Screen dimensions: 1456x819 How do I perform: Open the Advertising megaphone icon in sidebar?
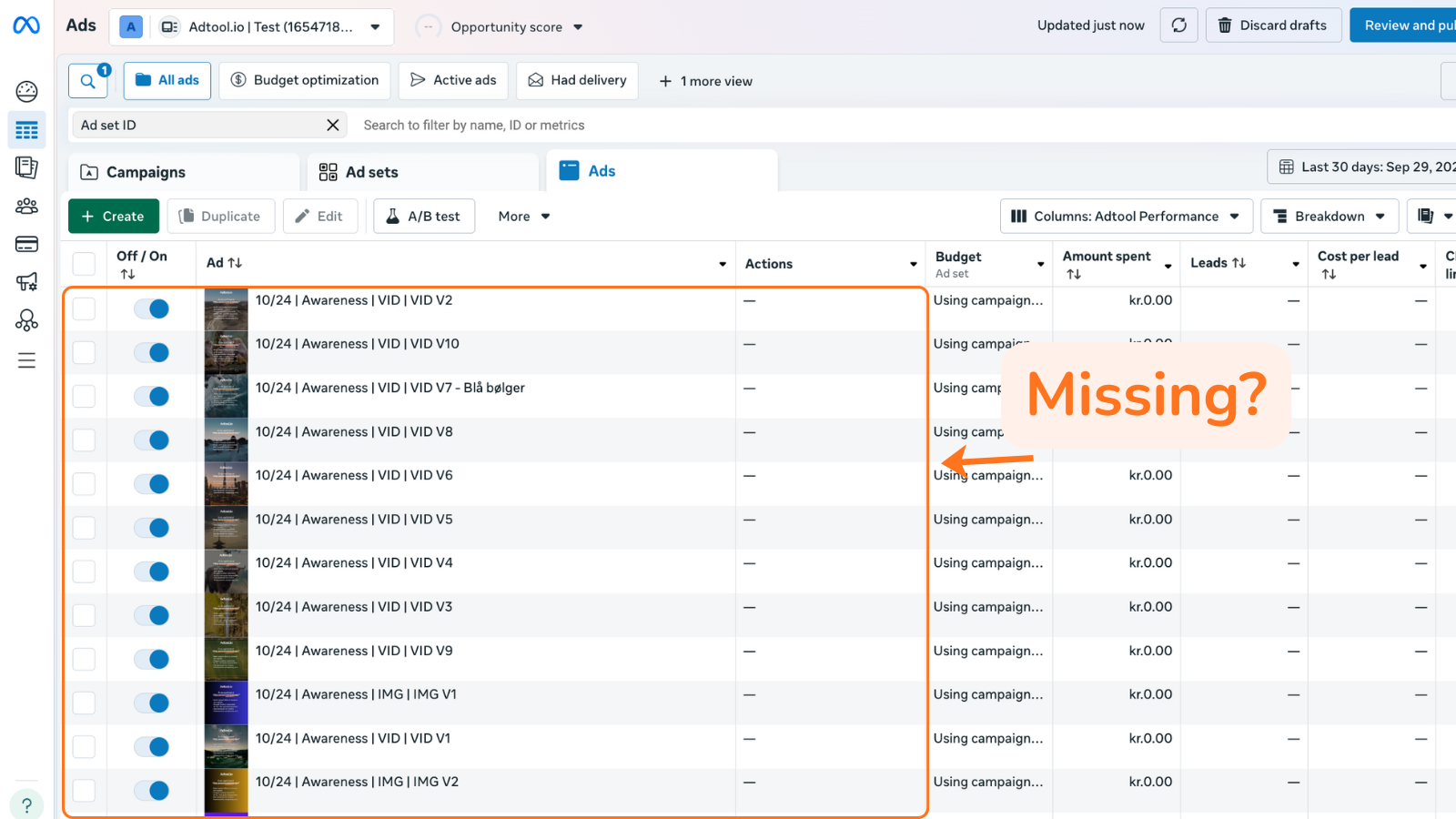coord(26,282)
